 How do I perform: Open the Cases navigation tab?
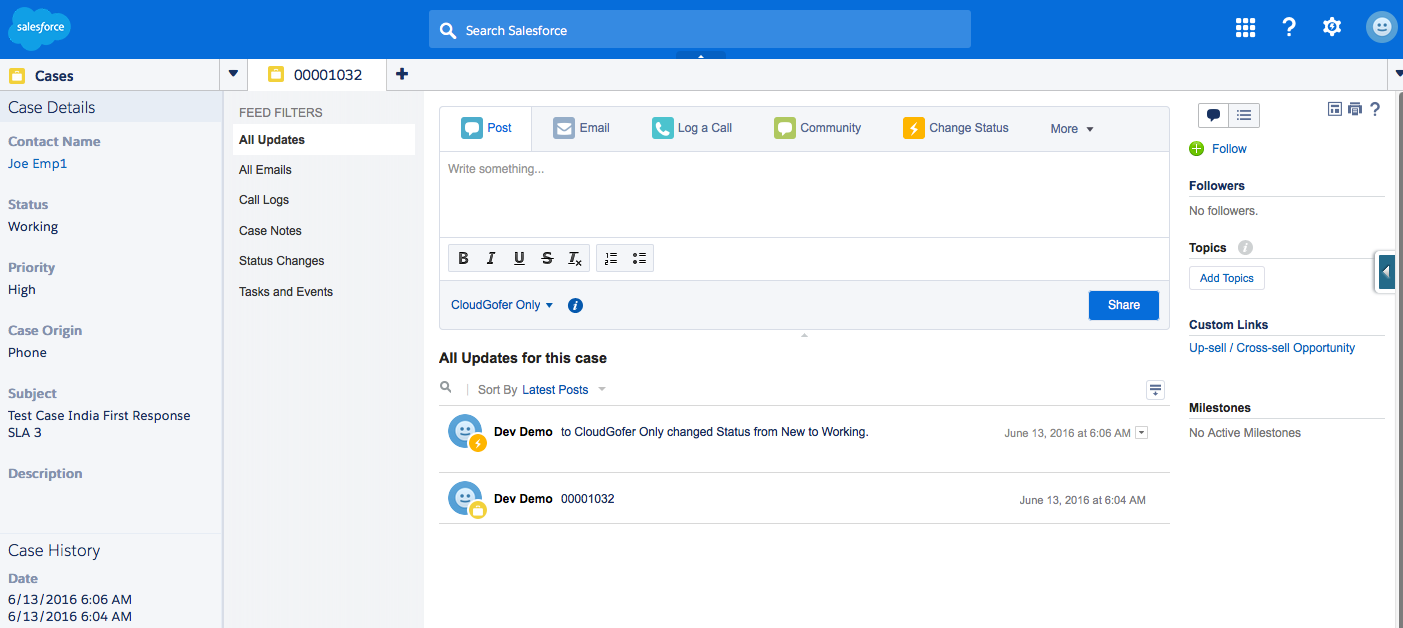click(110, 75)
